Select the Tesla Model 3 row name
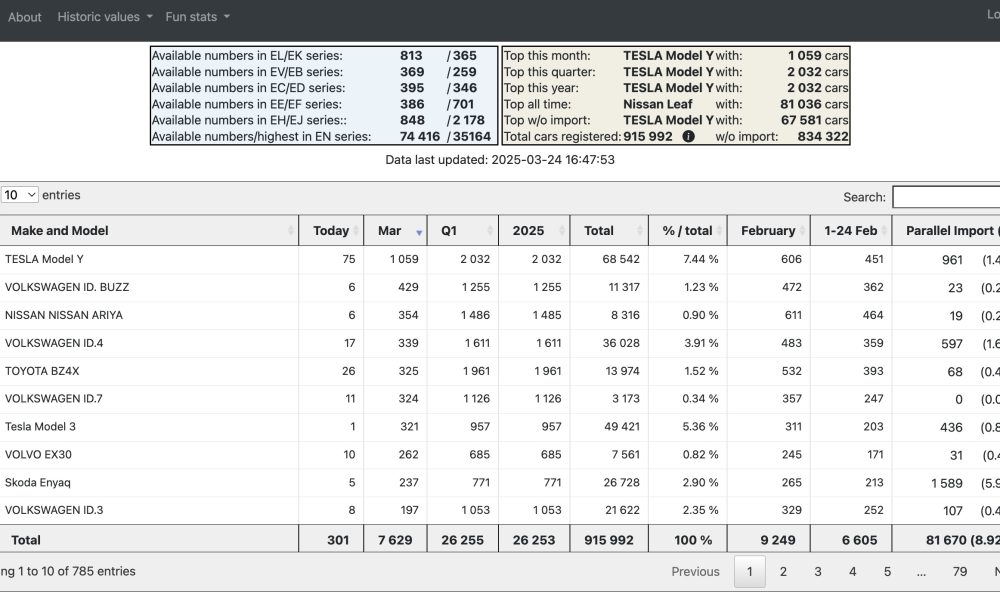Screen dimensions: 1000x600 (x=40, y=427)
